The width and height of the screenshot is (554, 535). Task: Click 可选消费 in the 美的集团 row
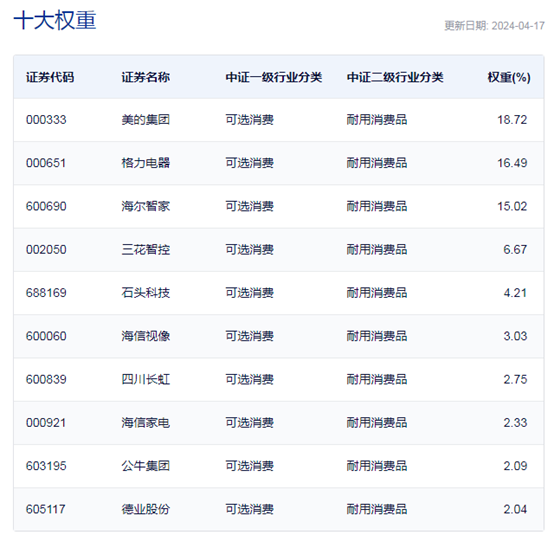tap(249, 120)
